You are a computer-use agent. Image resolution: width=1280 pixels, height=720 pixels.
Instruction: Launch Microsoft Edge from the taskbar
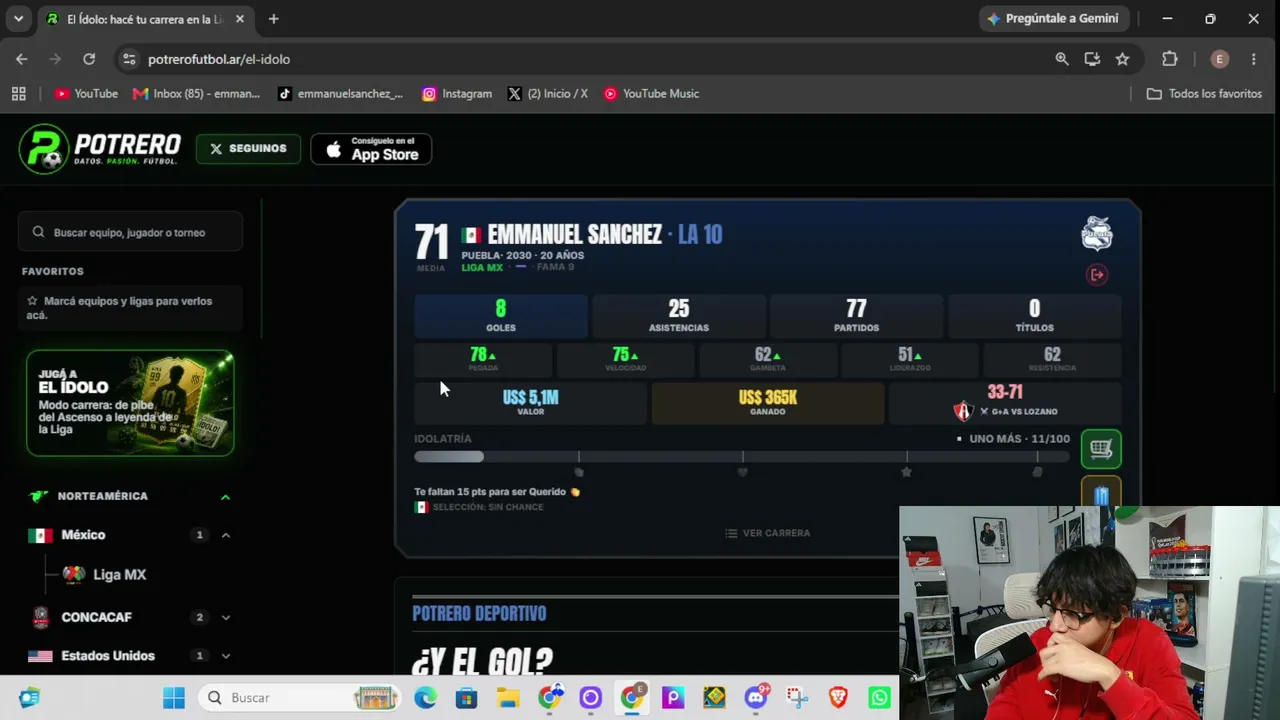(x=425, y=697)
